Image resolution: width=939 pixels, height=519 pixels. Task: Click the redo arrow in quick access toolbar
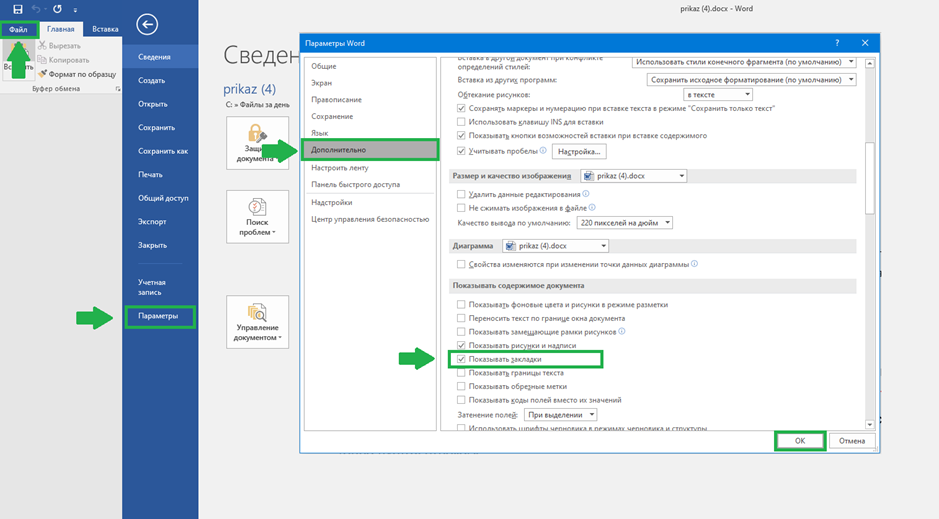[57, 9]
